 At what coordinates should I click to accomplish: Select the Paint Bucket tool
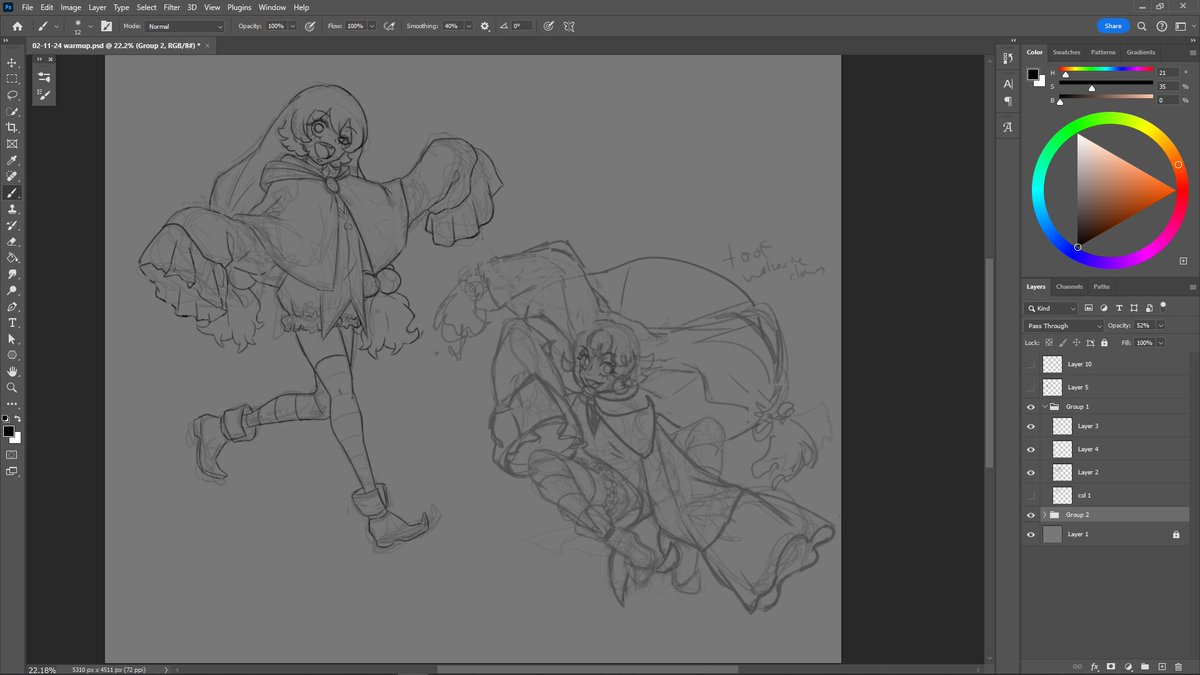click(x=12, y=257)
